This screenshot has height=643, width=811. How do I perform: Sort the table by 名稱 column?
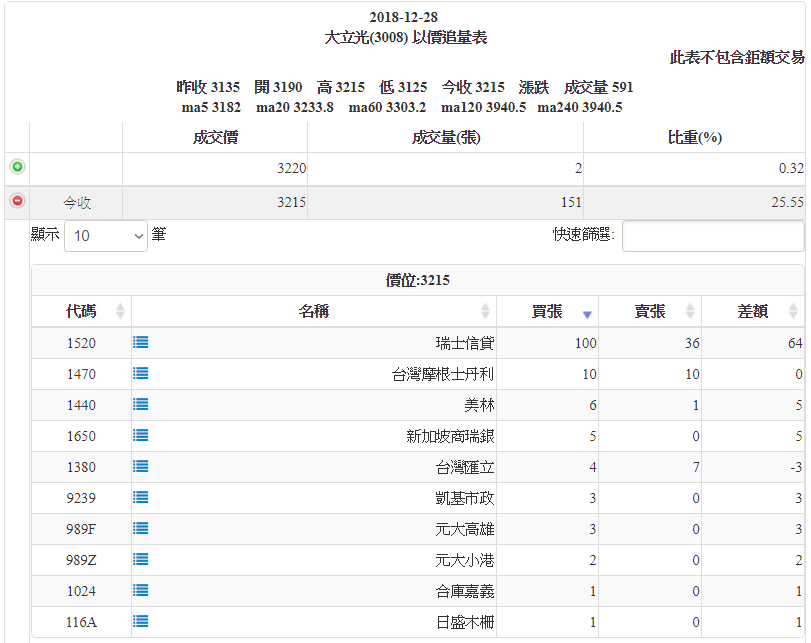pos(313,311)
